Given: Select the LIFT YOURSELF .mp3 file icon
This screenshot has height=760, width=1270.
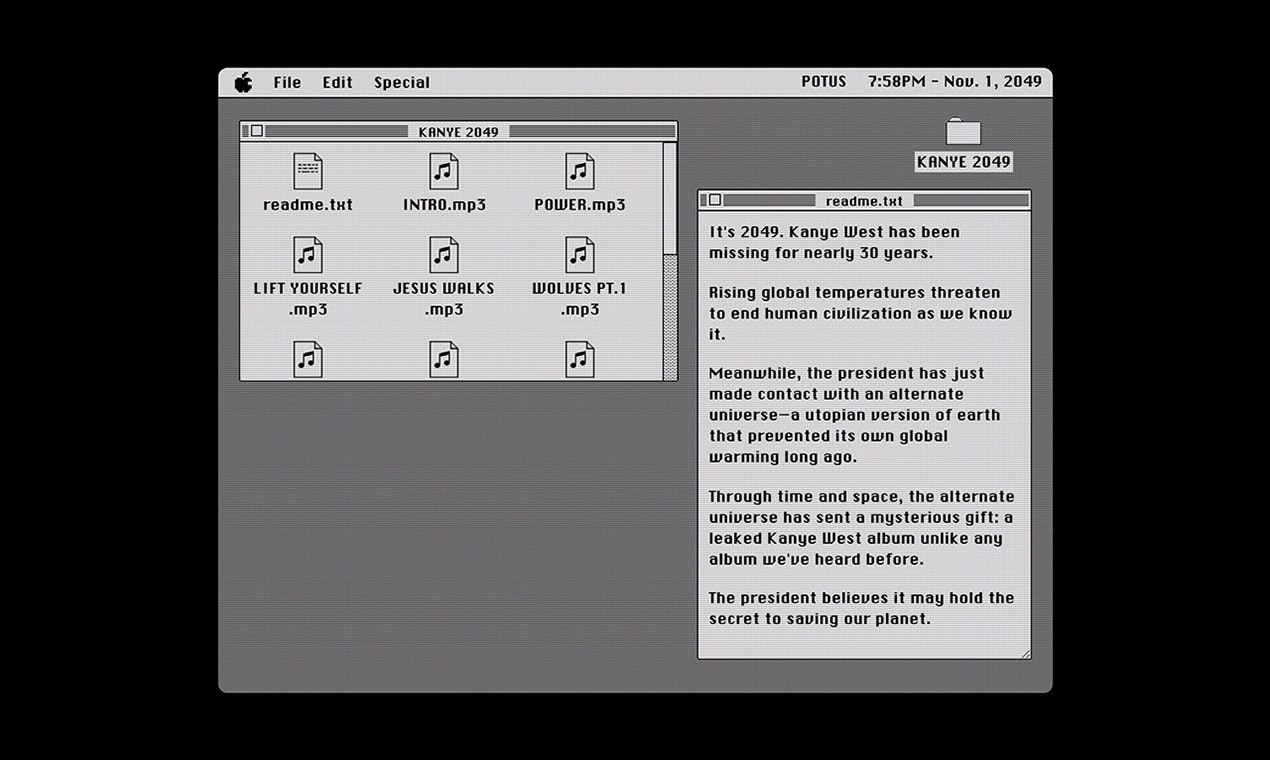Looking at the screenshot, I should coord(308,255).
